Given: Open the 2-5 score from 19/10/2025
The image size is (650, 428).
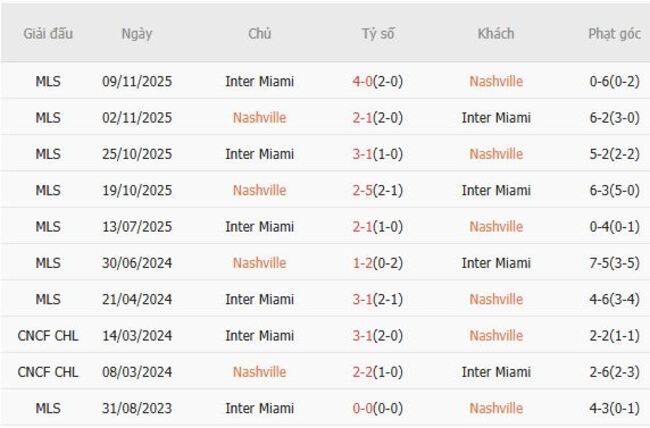Looking at the screenshot, I should pyautogui.click(x=378, y=191).
